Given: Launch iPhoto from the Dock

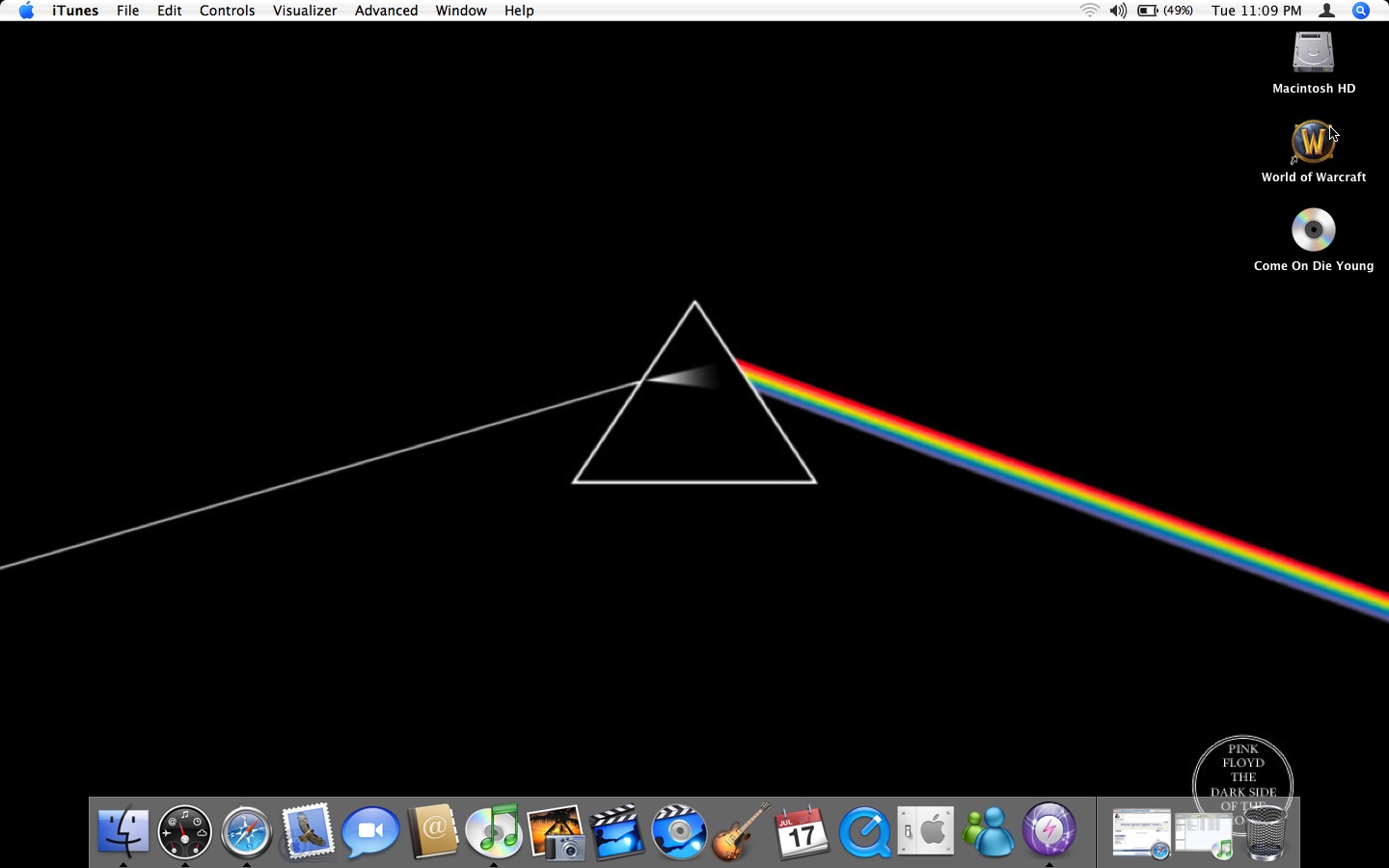Looking at the screenshot, I should [557, 831].
